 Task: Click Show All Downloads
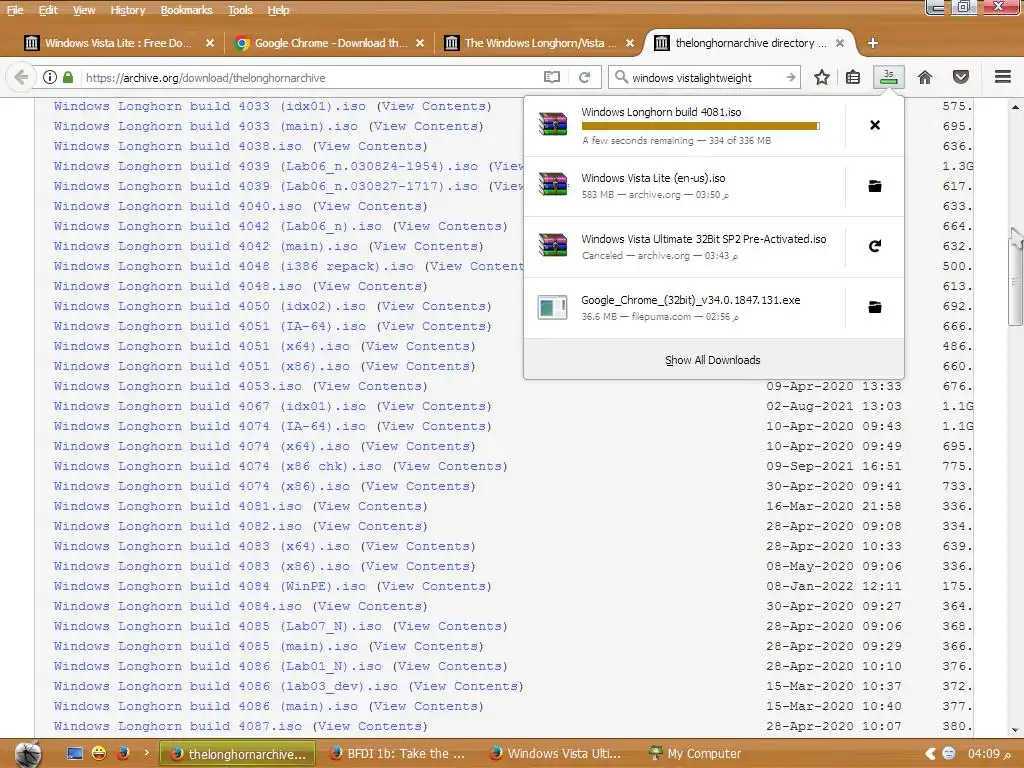[713, 360]
